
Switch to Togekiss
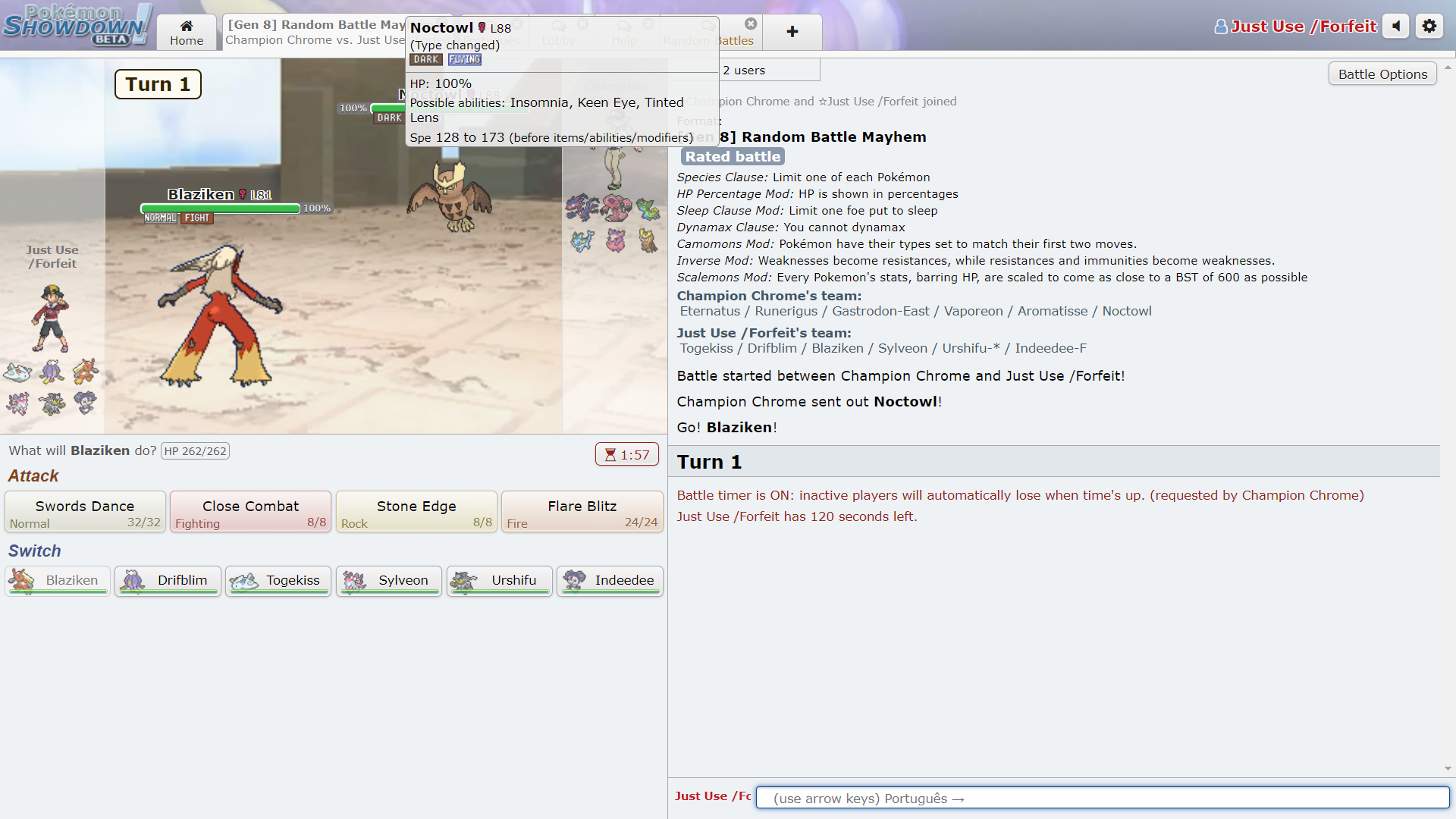tap(278, 581)
